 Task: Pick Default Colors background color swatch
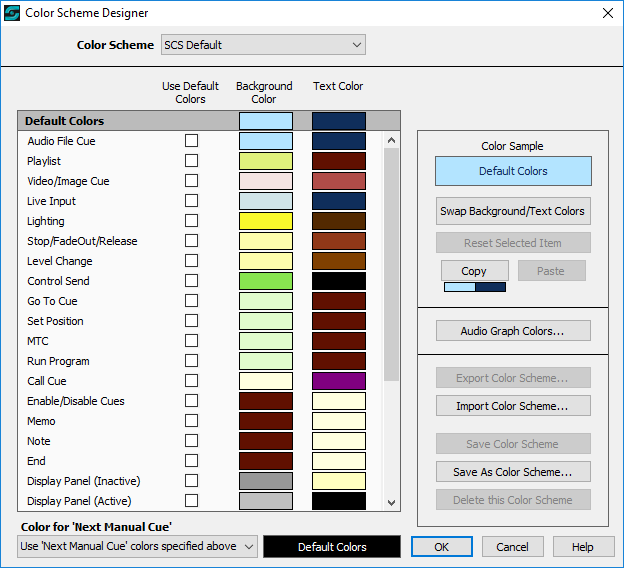[266, 121]
